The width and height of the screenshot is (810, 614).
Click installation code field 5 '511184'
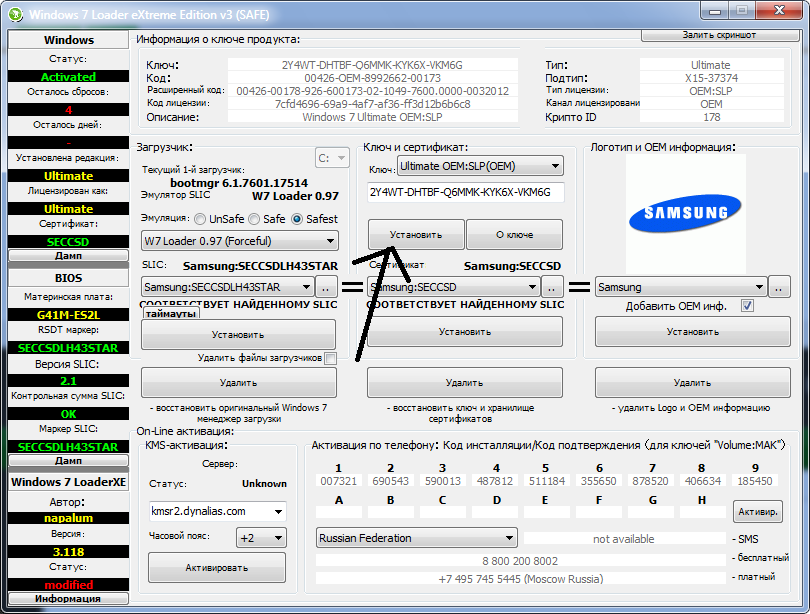tap(547, 481)
